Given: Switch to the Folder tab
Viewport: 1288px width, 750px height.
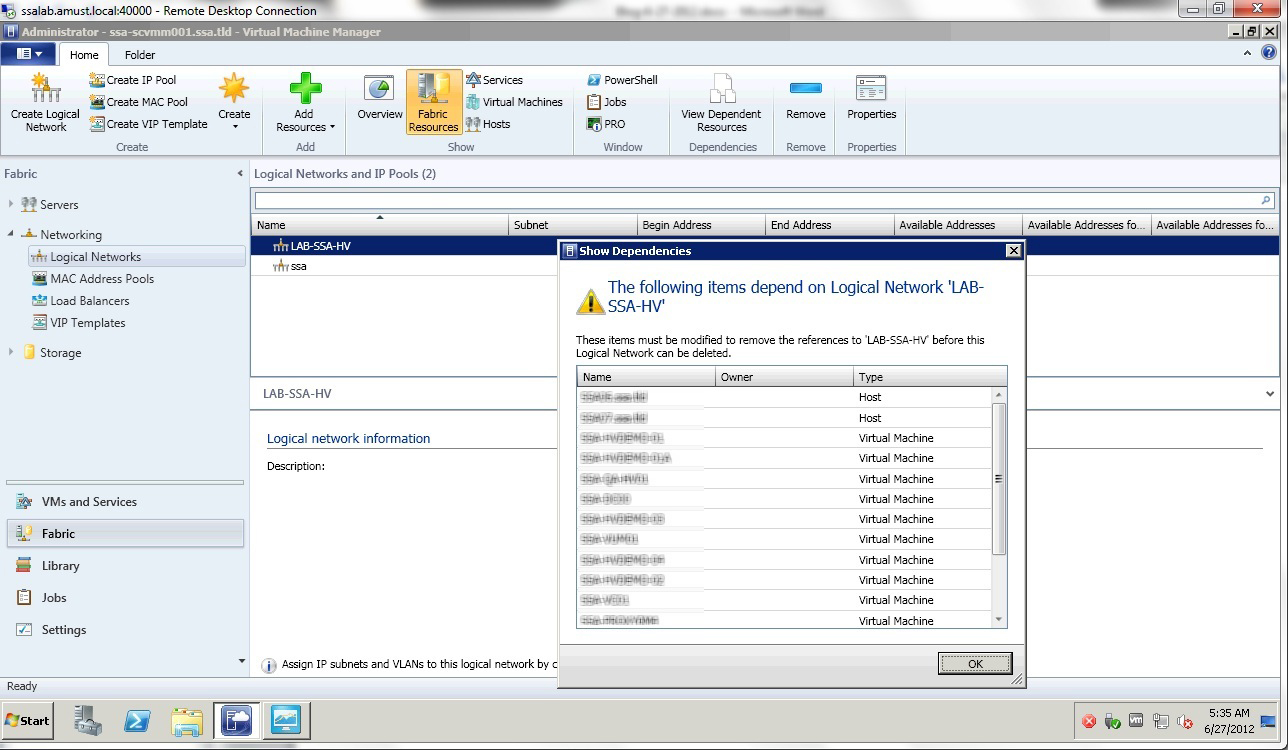Looking at the screenshot, I should [140, 55].
